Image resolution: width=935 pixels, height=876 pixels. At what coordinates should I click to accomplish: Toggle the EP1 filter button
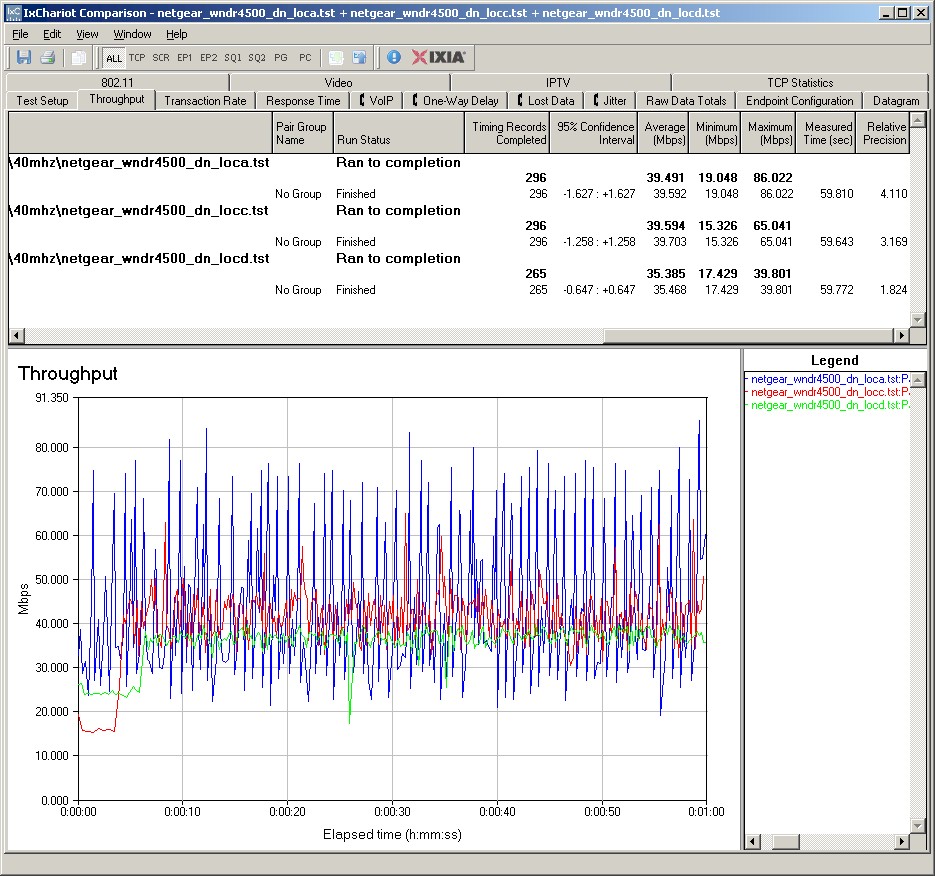point(184,58)
